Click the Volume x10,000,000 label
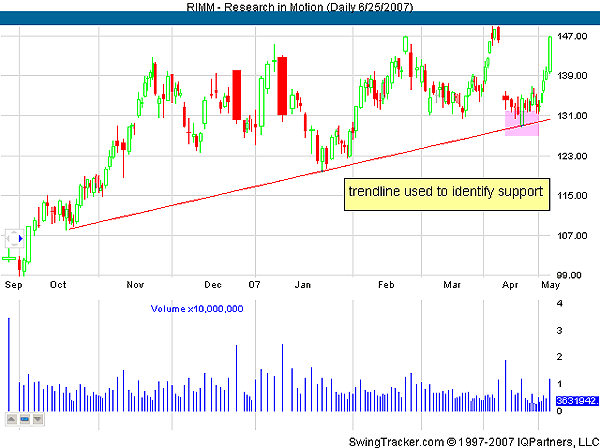The image size is (600, 448). click(x=197, y=309)
